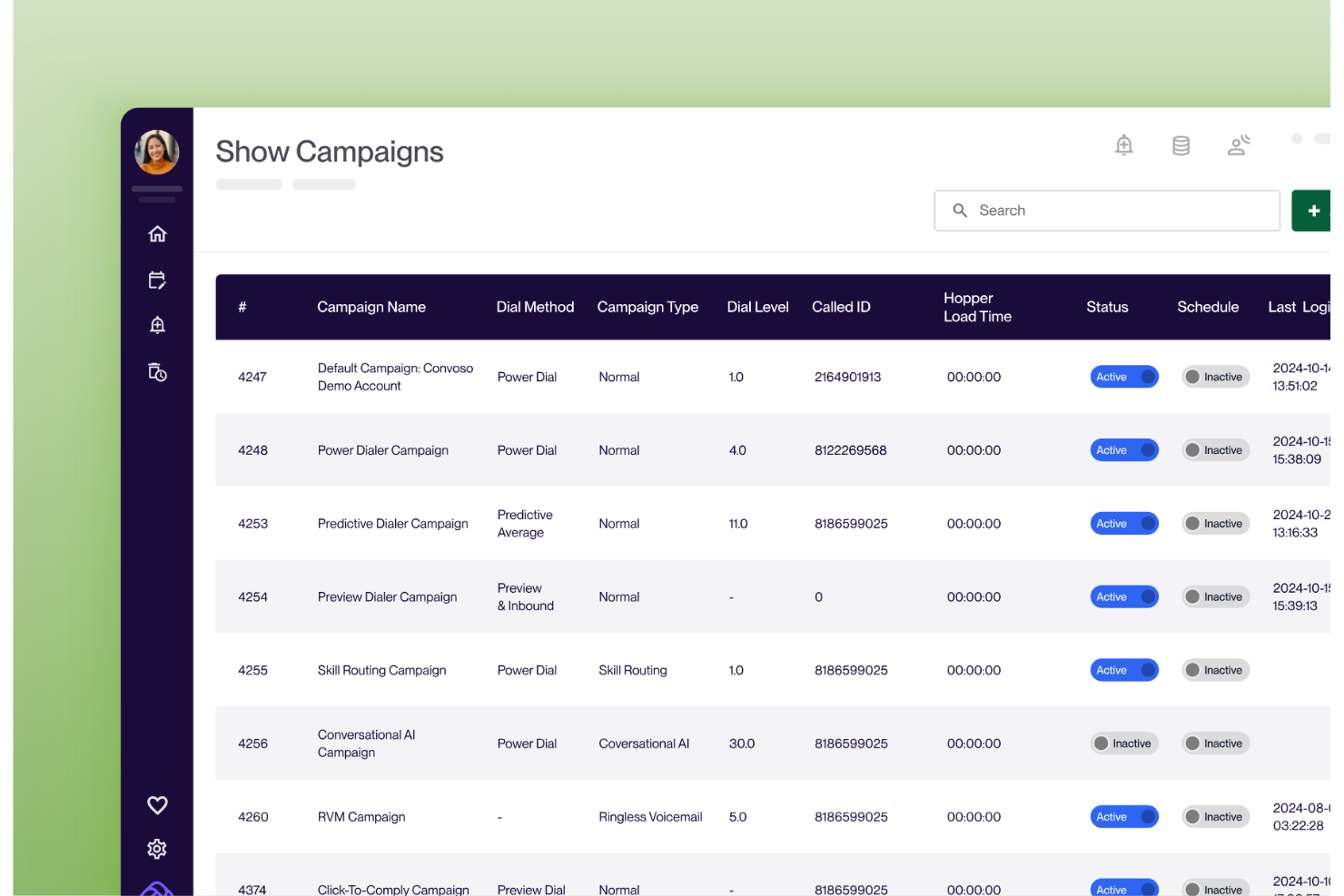Viewport: 1344px width, 896px height.
Task: Click the user profile avatar picture
Action: (x=156, y=152)
